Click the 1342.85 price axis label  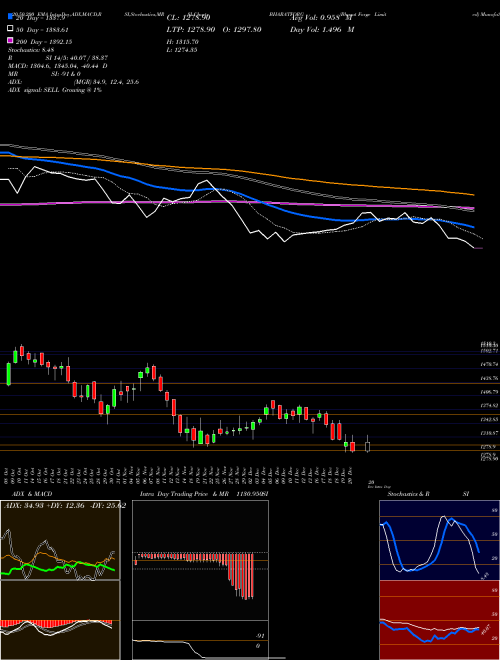tap(490, 420)
